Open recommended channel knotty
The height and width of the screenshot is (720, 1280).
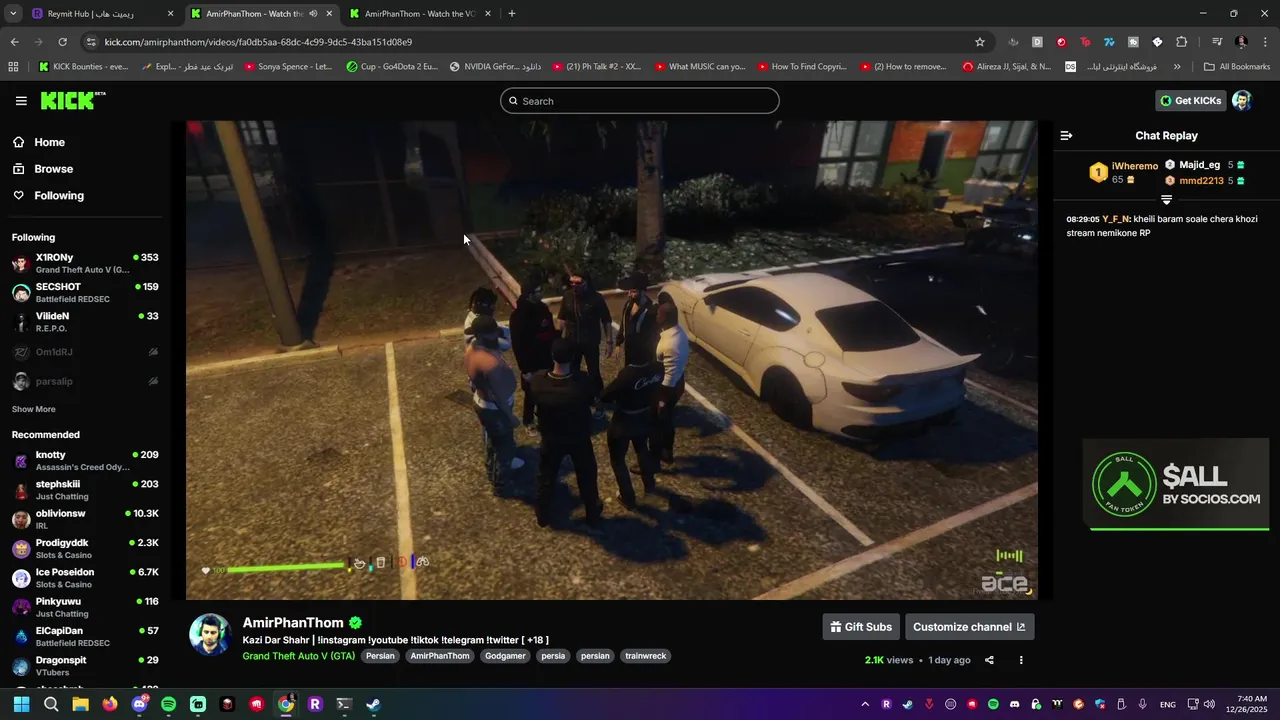pyautogui.click(x=85, y=461)
